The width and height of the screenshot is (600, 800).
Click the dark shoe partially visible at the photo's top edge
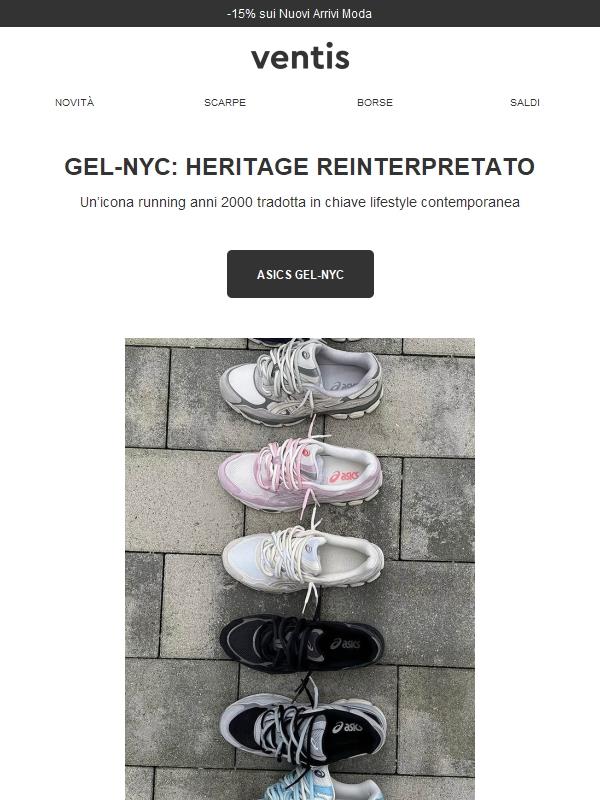pyautogui.click(x=305, y=341)
